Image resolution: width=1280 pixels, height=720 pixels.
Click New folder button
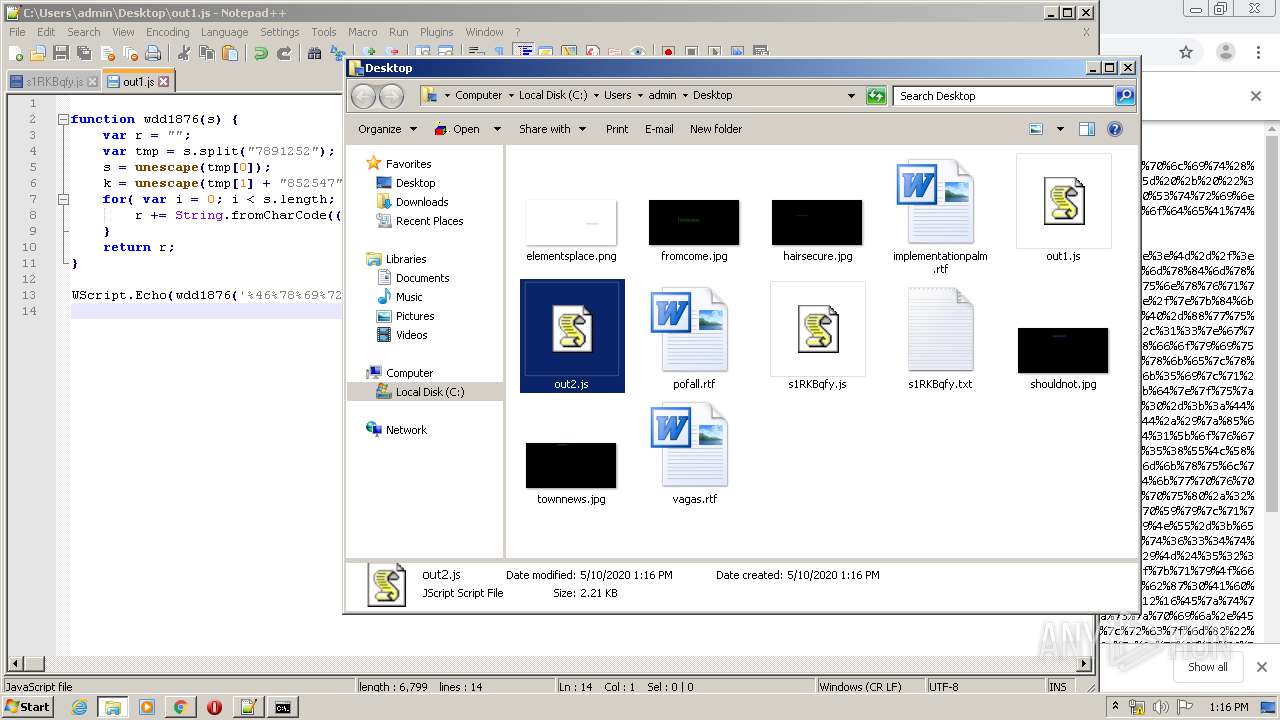[716, 129]
